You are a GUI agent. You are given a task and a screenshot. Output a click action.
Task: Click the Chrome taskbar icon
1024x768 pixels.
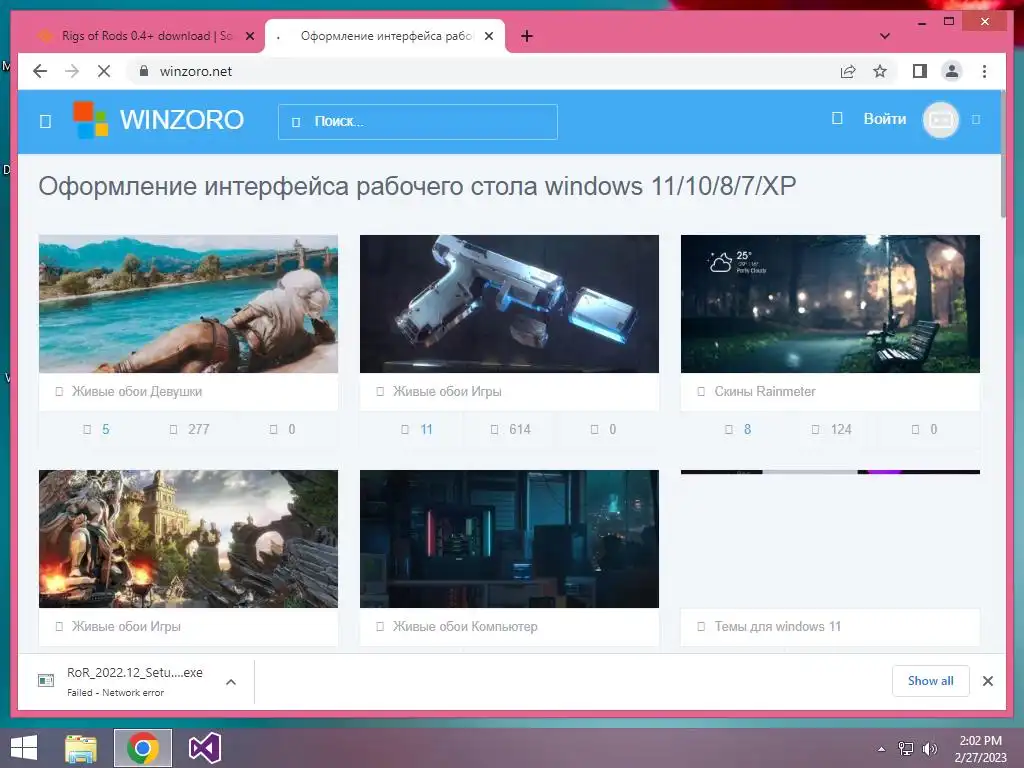(143, 748)
